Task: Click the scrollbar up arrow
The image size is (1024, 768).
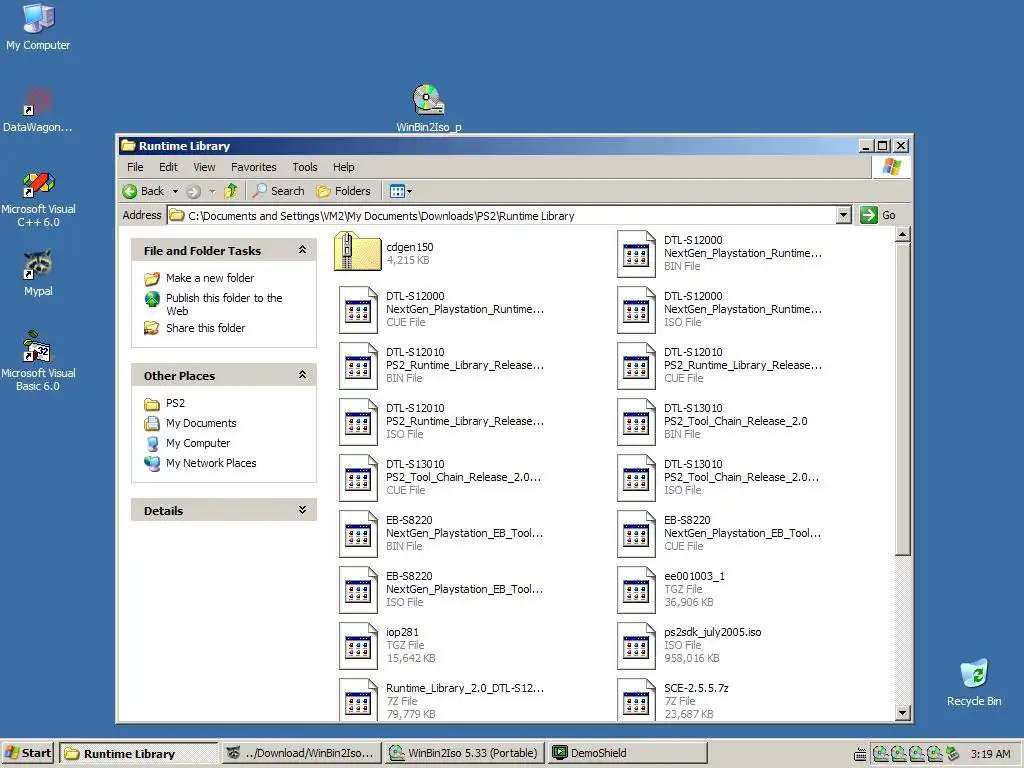Action: 903,234
